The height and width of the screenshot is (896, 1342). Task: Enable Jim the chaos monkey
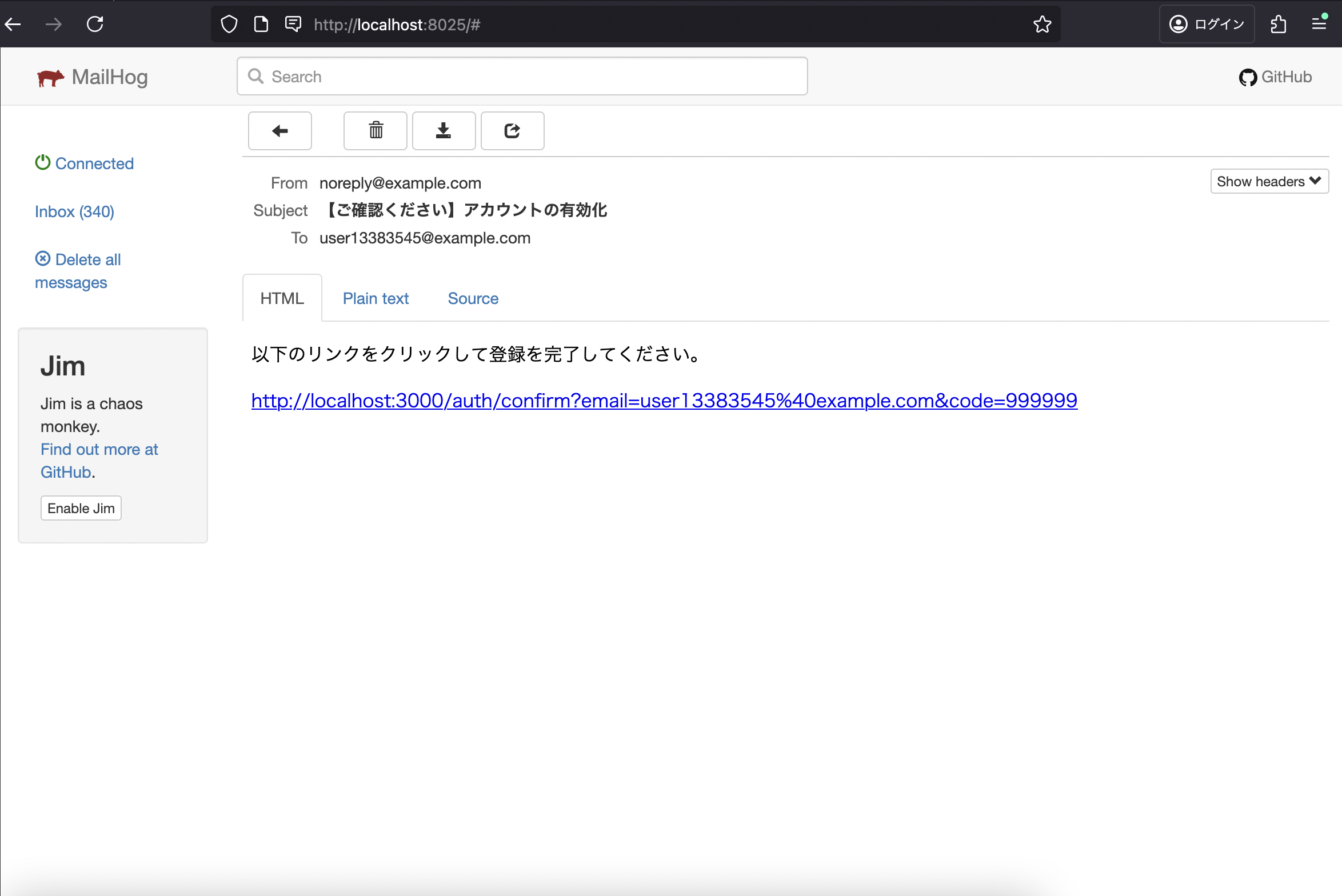pos(81,507)
